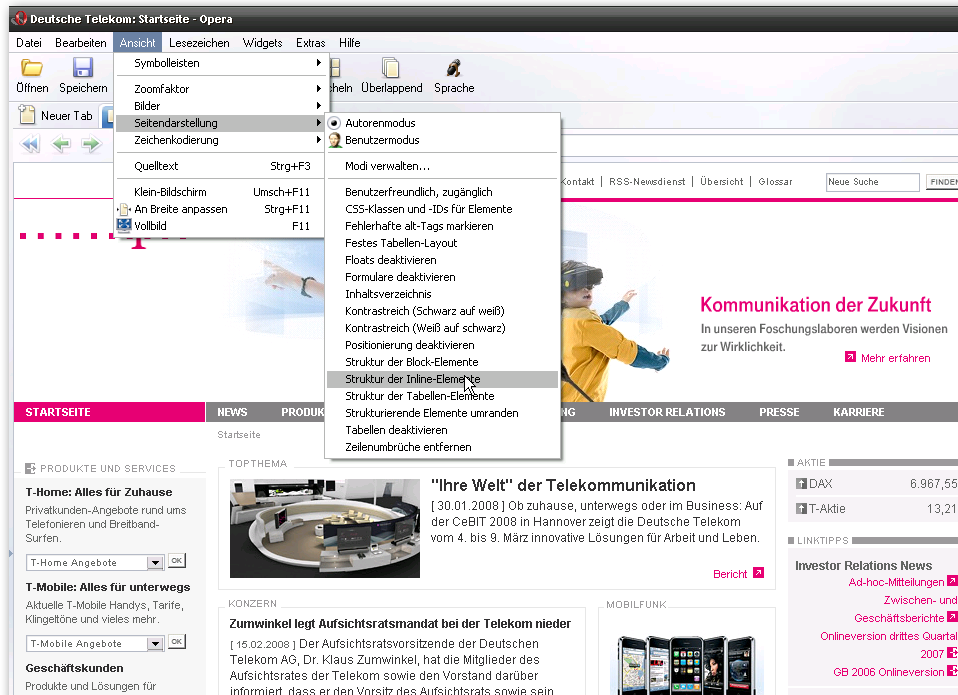
Task: Open the Lesezeichen menu
Action: coord(199,43)
